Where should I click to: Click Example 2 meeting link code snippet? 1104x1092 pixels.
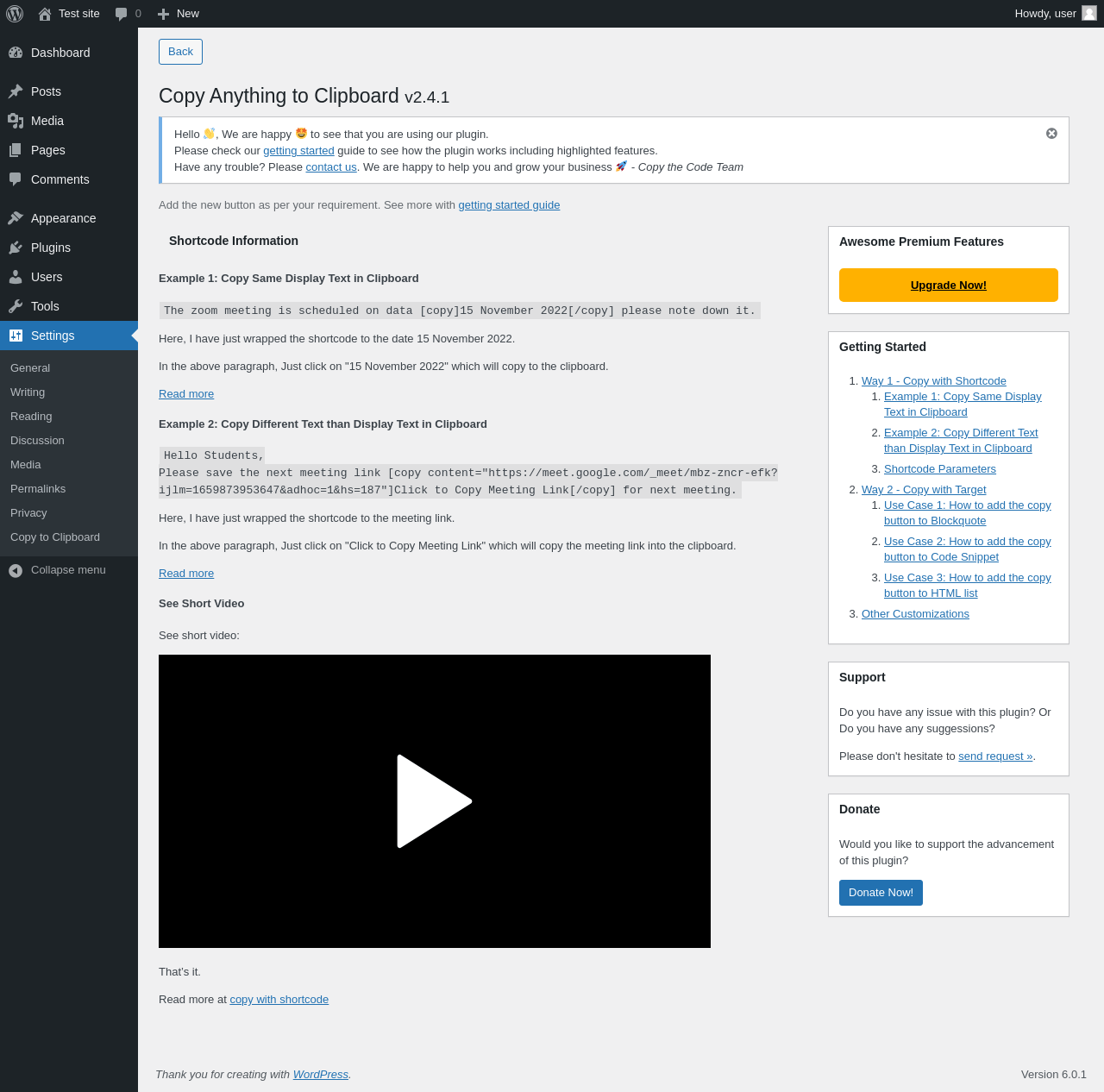point(468,473)
